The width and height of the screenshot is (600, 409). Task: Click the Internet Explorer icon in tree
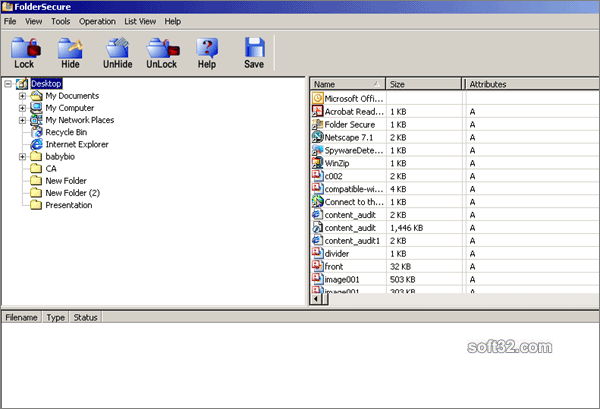click(x=36, y=144)
